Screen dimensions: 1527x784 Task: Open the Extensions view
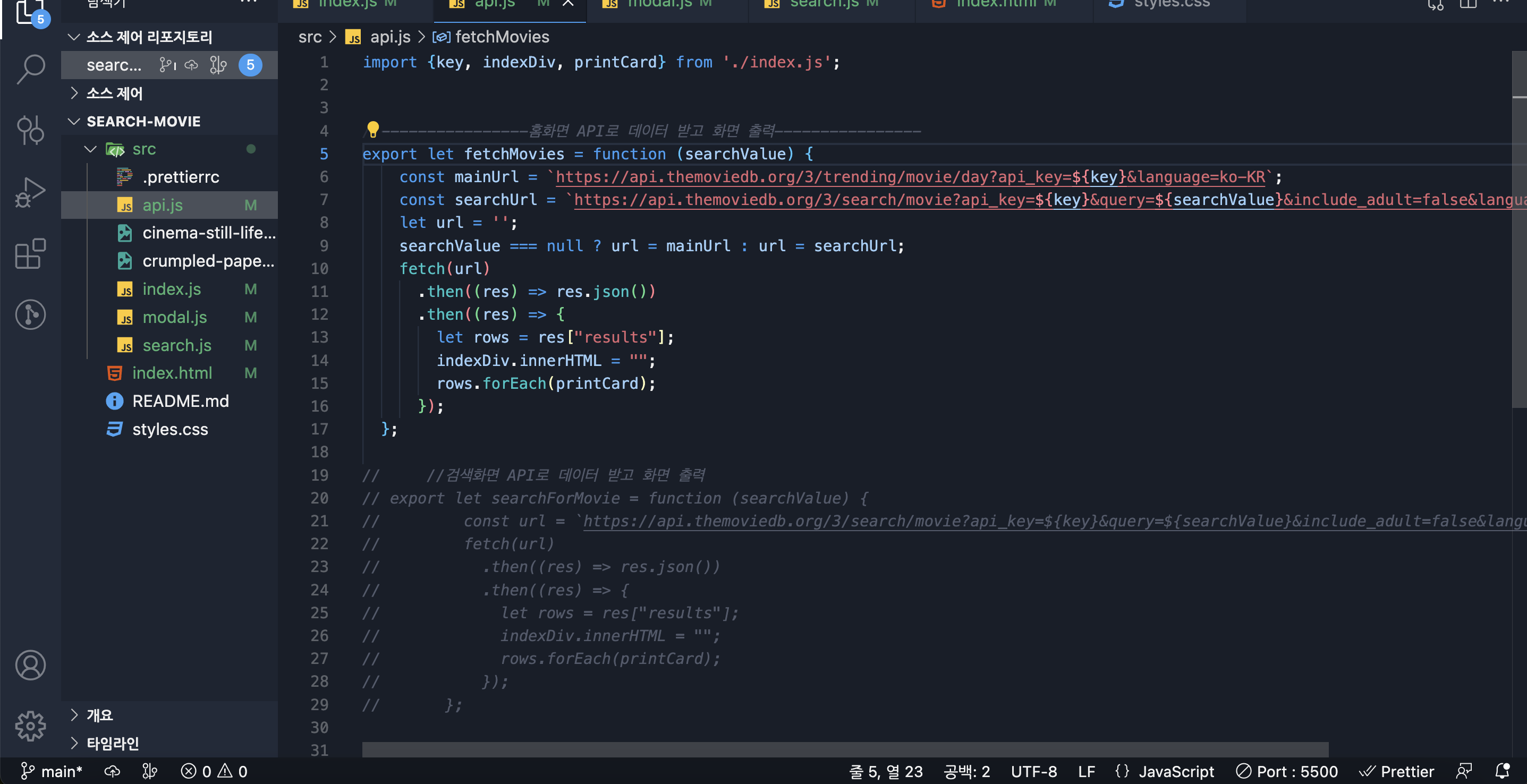(30, 253)
